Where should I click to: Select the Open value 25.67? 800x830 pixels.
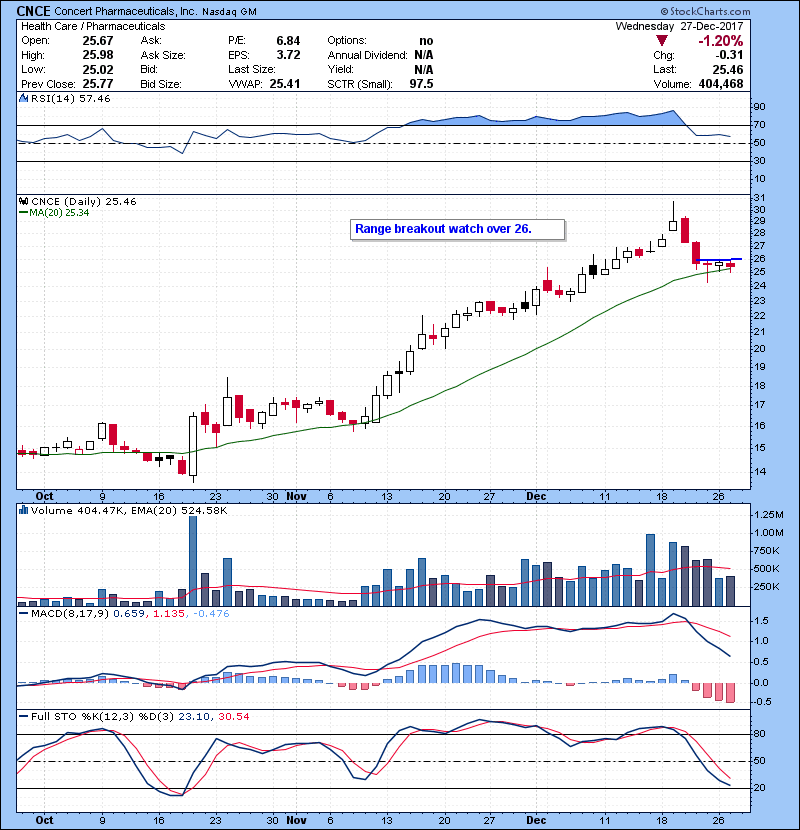tap(98, 41)
